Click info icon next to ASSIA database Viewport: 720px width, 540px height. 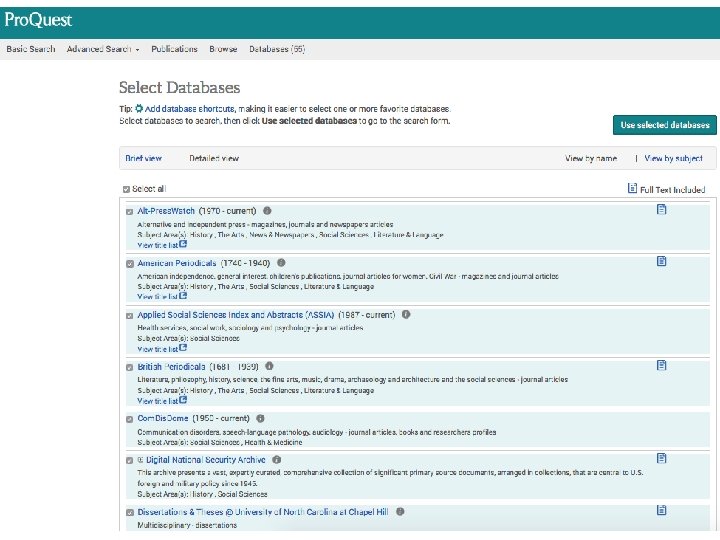(x=406, y=315)
